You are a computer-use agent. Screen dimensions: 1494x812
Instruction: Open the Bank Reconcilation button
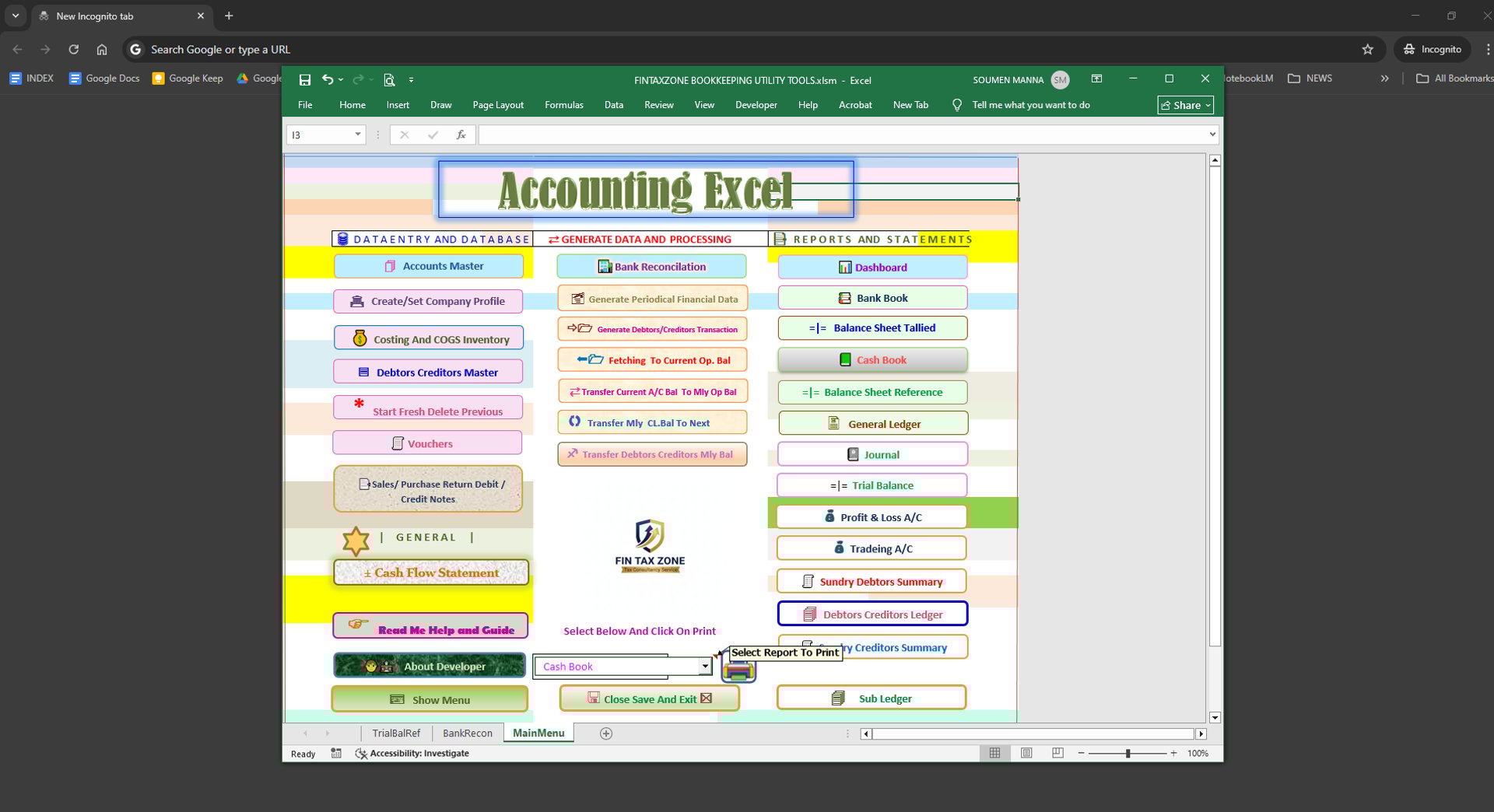tap(651, 267)
